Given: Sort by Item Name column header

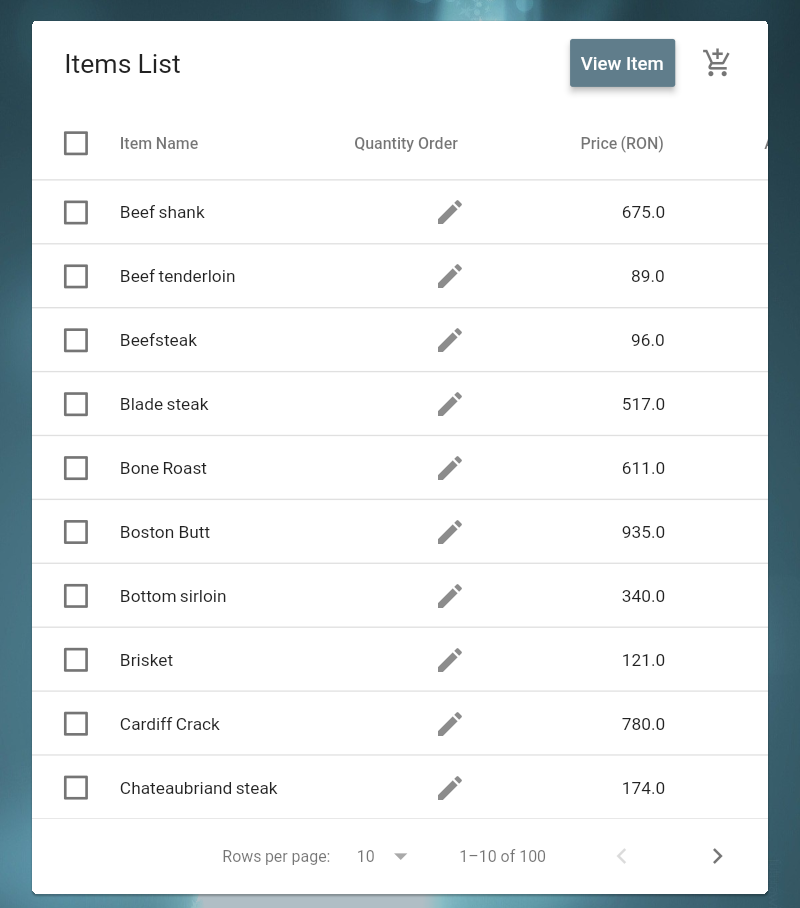Looking at the screenshot, I should 159,143.
